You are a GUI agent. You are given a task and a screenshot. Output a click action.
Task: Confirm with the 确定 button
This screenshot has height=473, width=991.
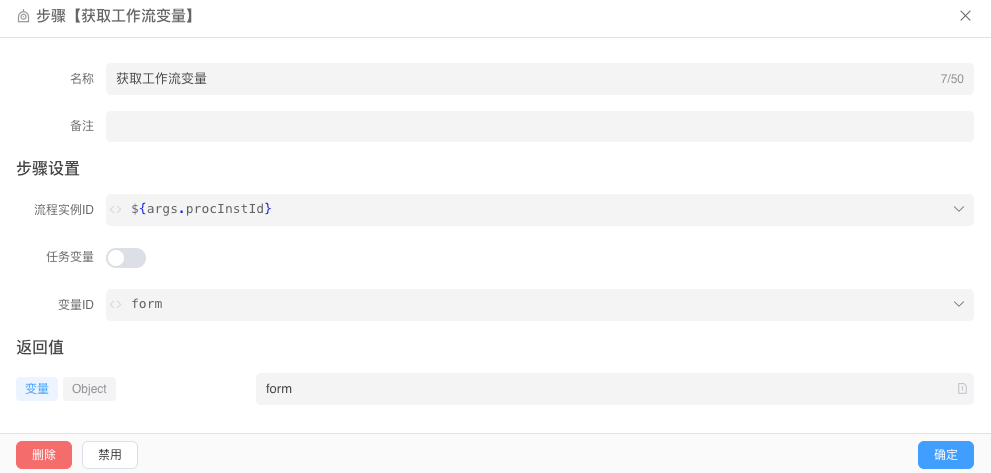(945, 455)
